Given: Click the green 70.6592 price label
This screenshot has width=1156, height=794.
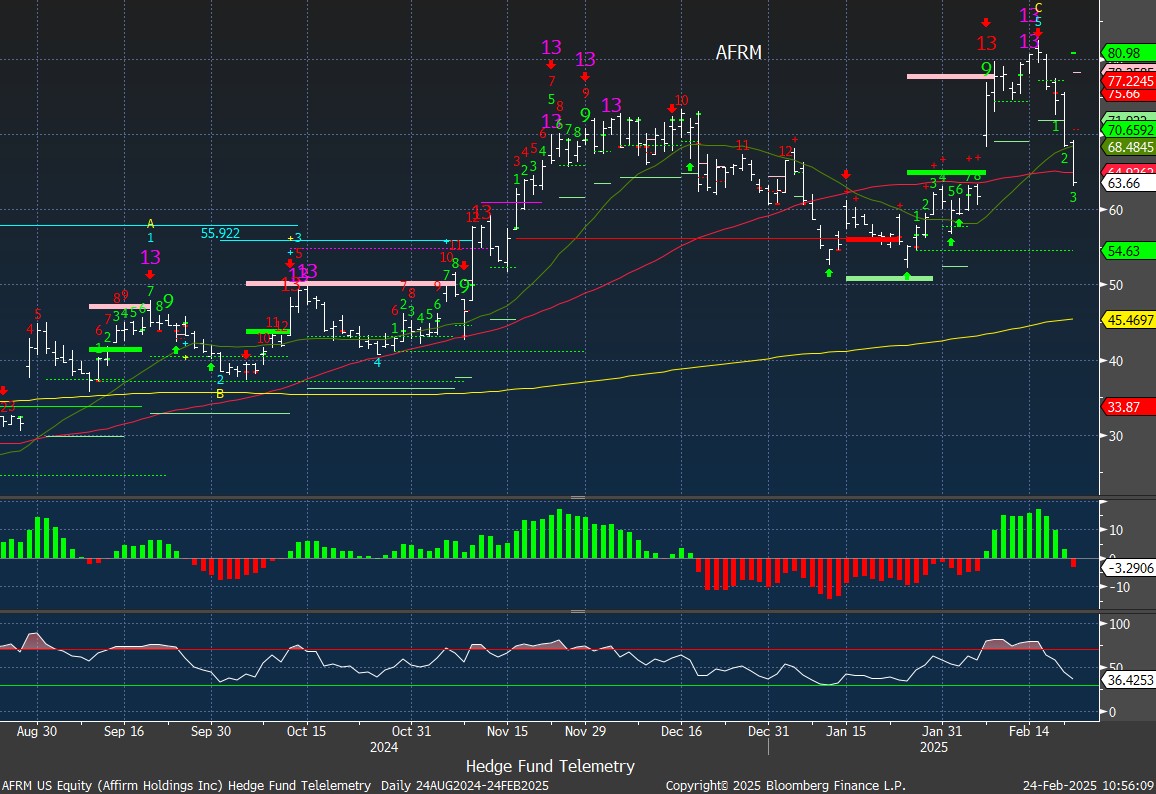Looking at the screenshot, I should pyautogui.click(x=1129, y=130).
